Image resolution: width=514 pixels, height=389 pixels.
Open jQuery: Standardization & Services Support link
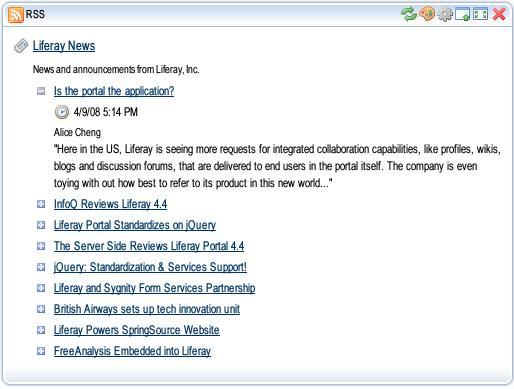pyautogui.click(x=150, y=267)
